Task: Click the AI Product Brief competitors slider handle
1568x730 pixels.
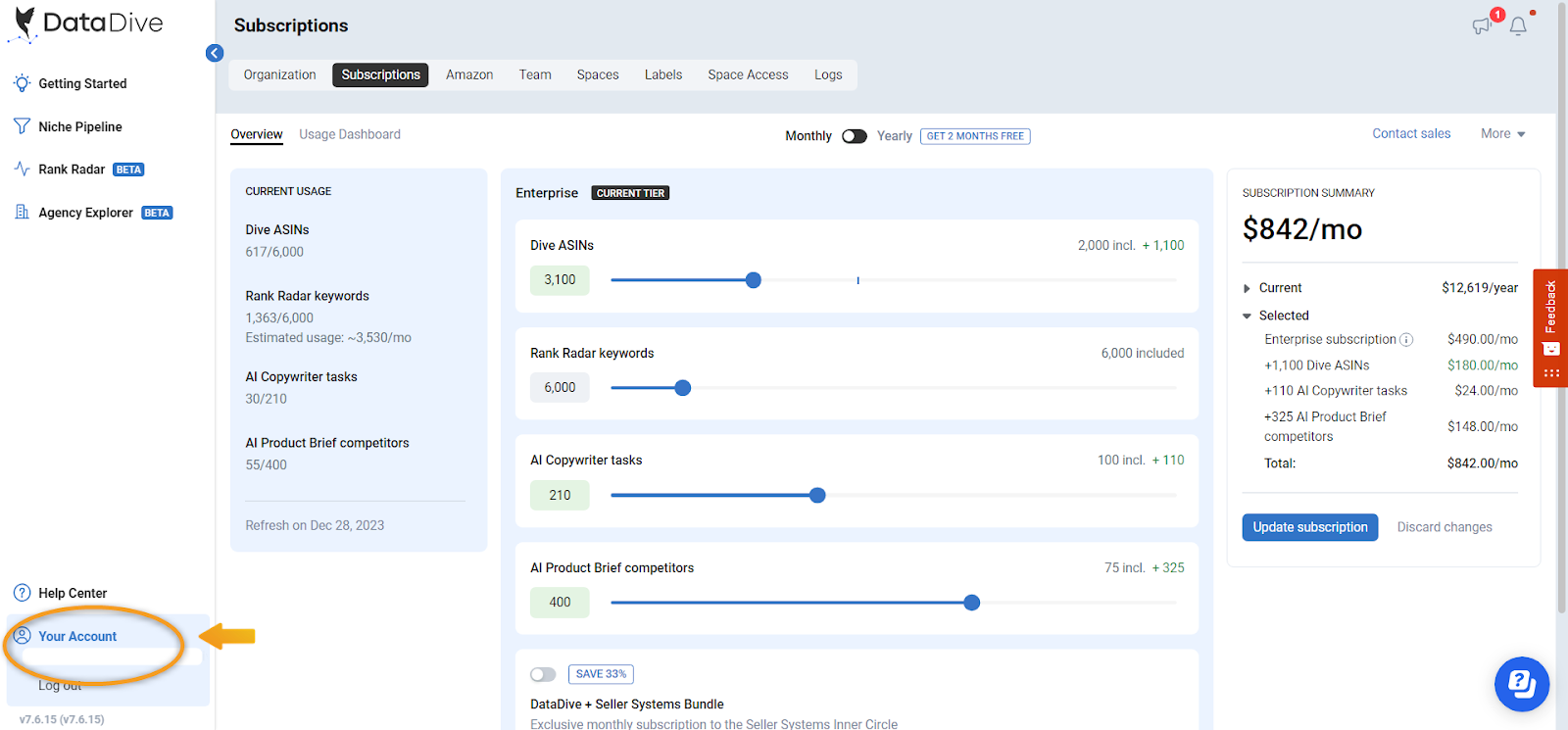Action: (971, 603)
